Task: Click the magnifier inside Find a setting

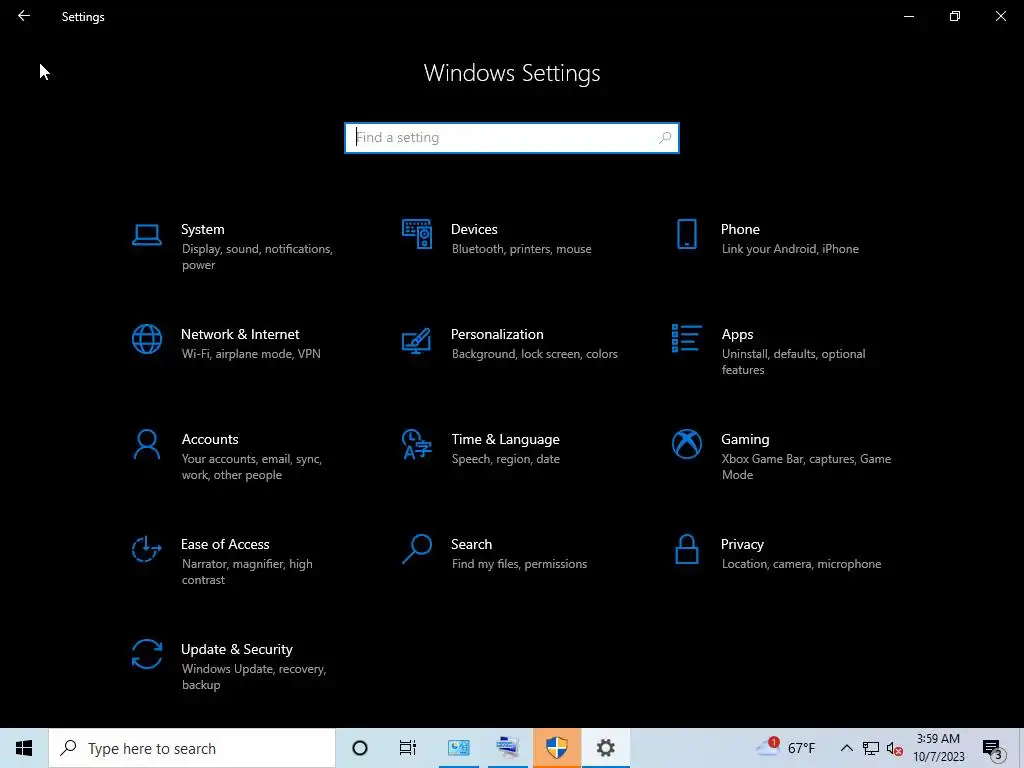Action: [665, 138]
